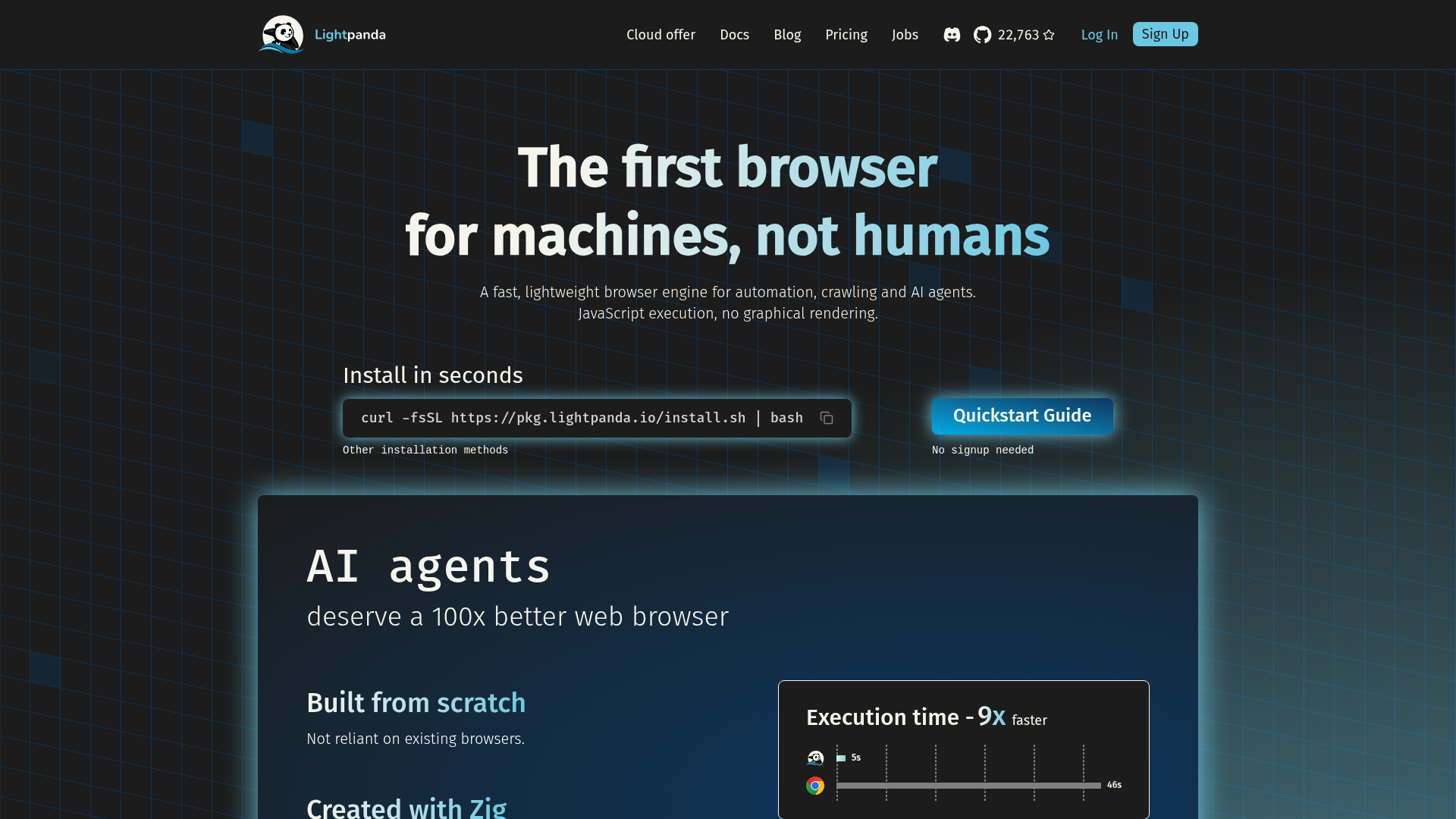The image size is (1456, 819).
Task: Open the Quickstart Guide
Action: point(1022,416)
